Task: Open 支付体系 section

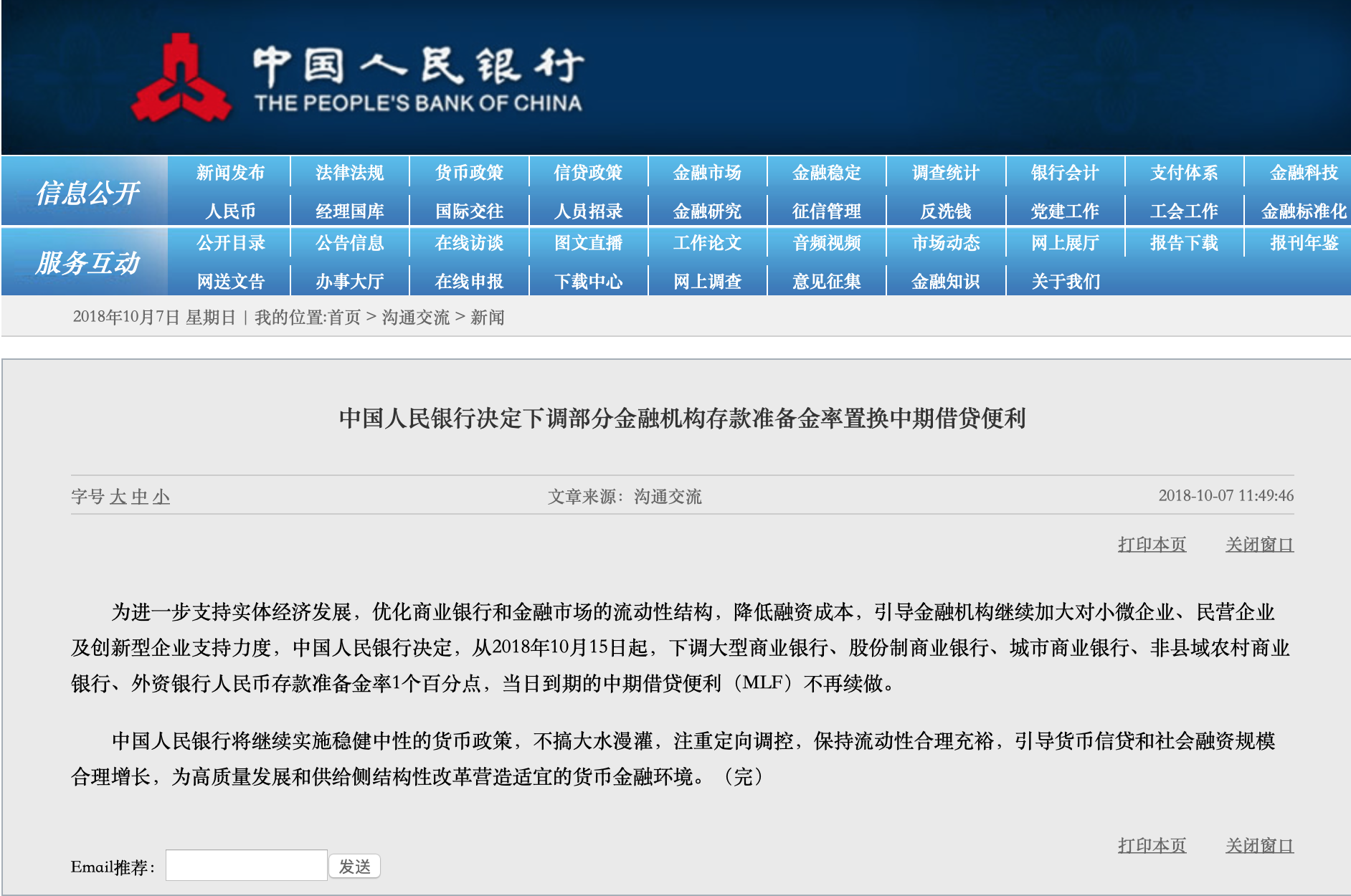Action: coord(1184,173)
